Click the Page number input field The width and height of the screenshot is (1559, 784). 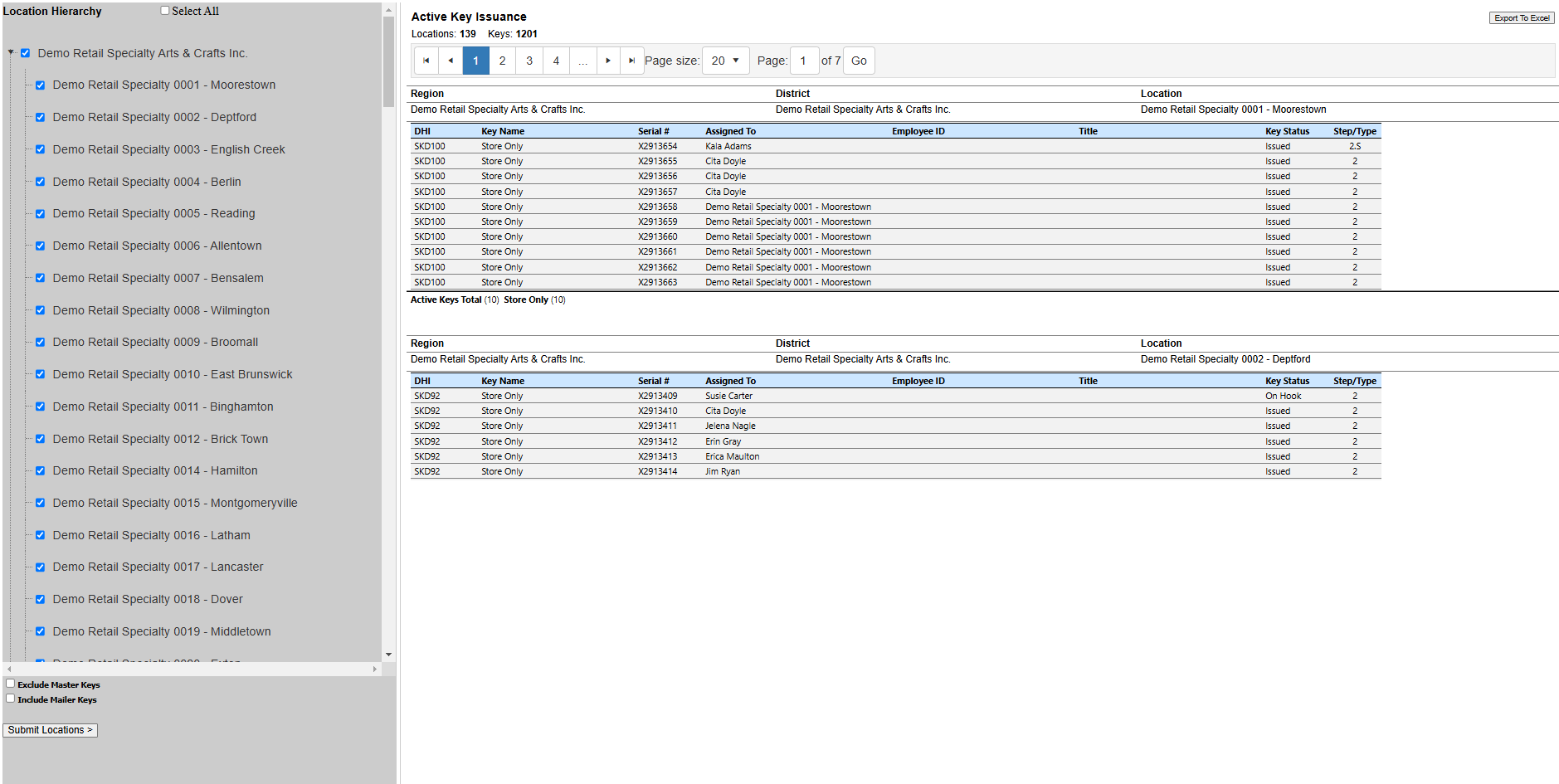(804, 61)
